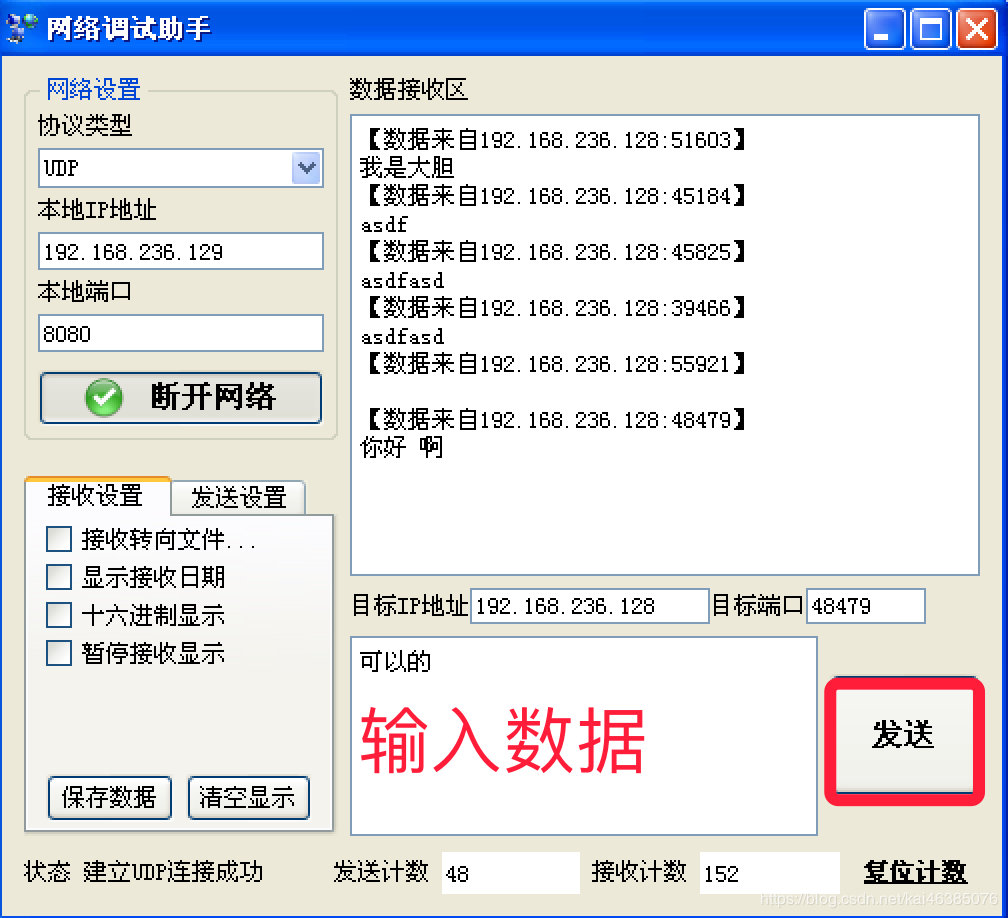The image size is (1008, 918).
Task: Enable 接收转向文件 checkbox
Action: click(58, 539)
